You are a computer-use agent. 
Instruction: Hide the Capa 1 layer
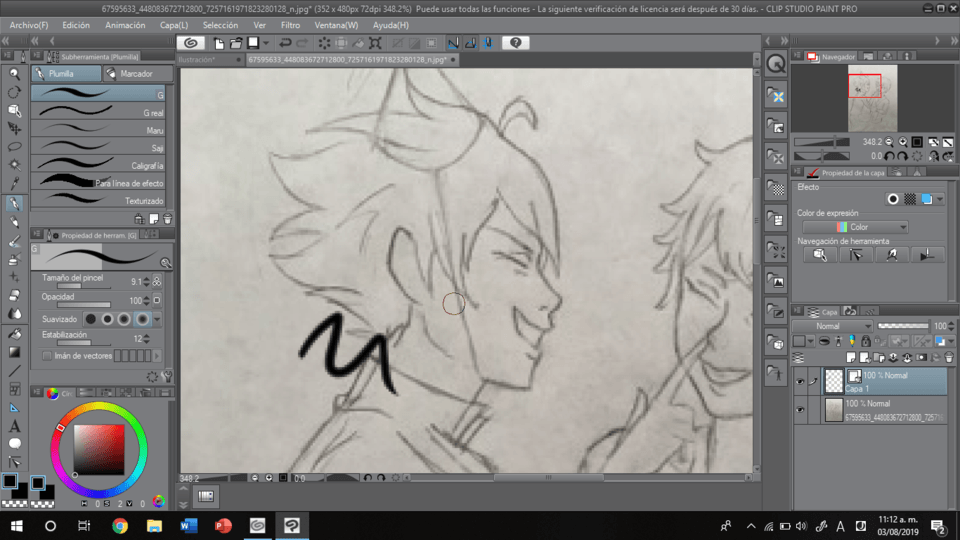point(800,381)
